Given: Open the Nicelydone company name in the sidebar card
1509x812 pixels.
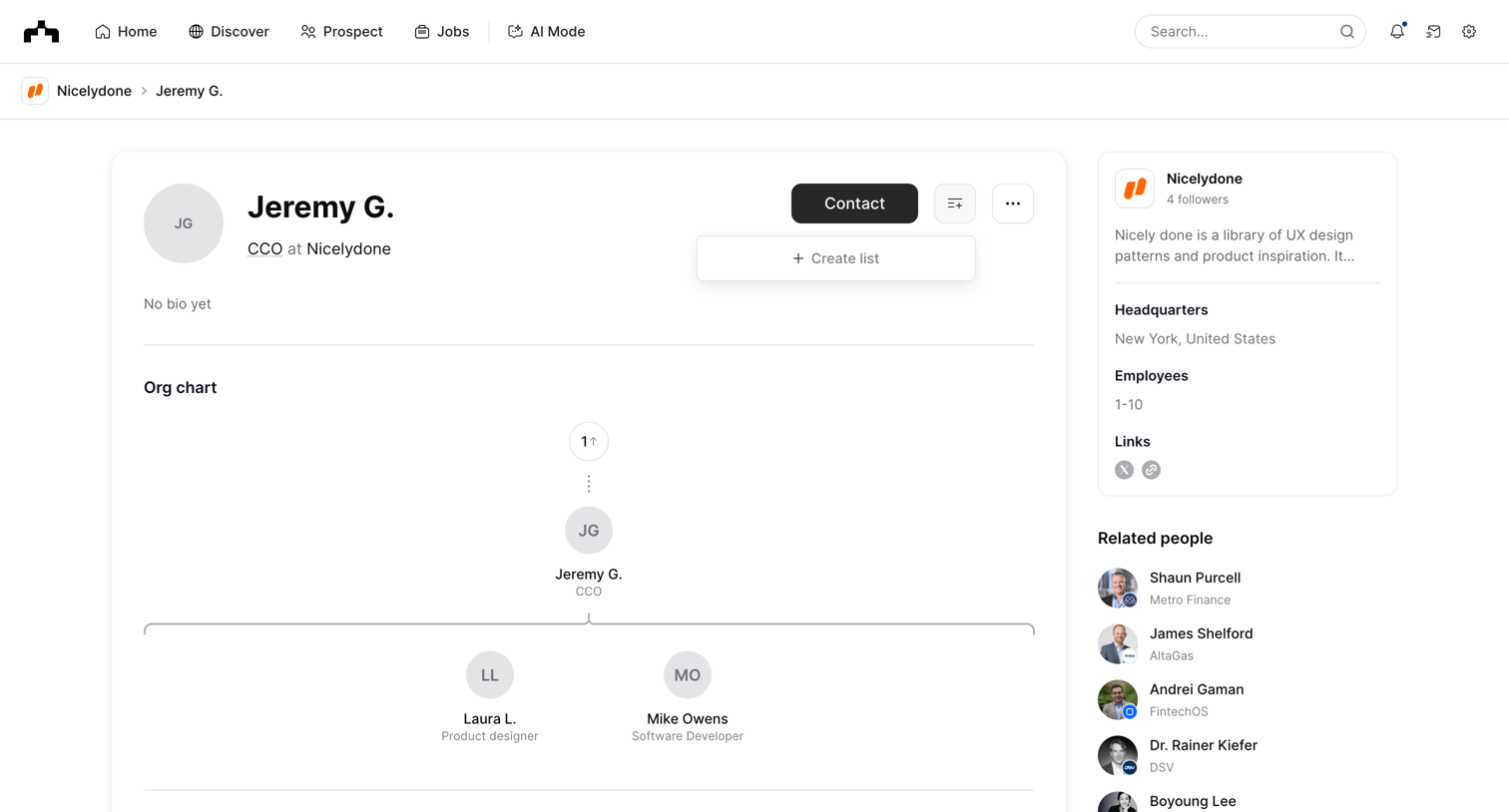Looking at the screenshot, I should pyautogui.click(x=1205, y=179).
